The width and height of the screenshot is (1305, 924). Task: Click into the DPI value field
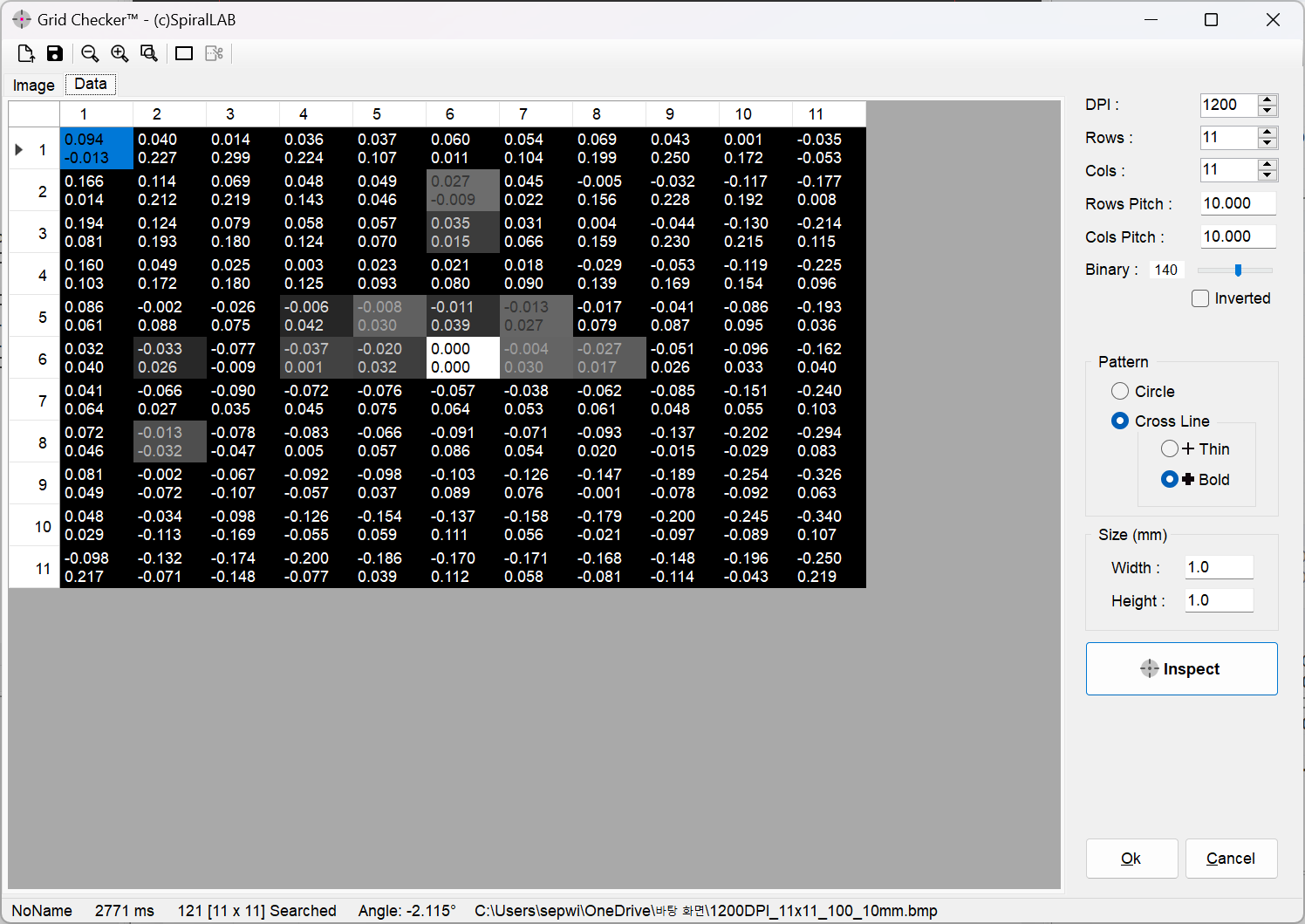[x=1229, y=105]
